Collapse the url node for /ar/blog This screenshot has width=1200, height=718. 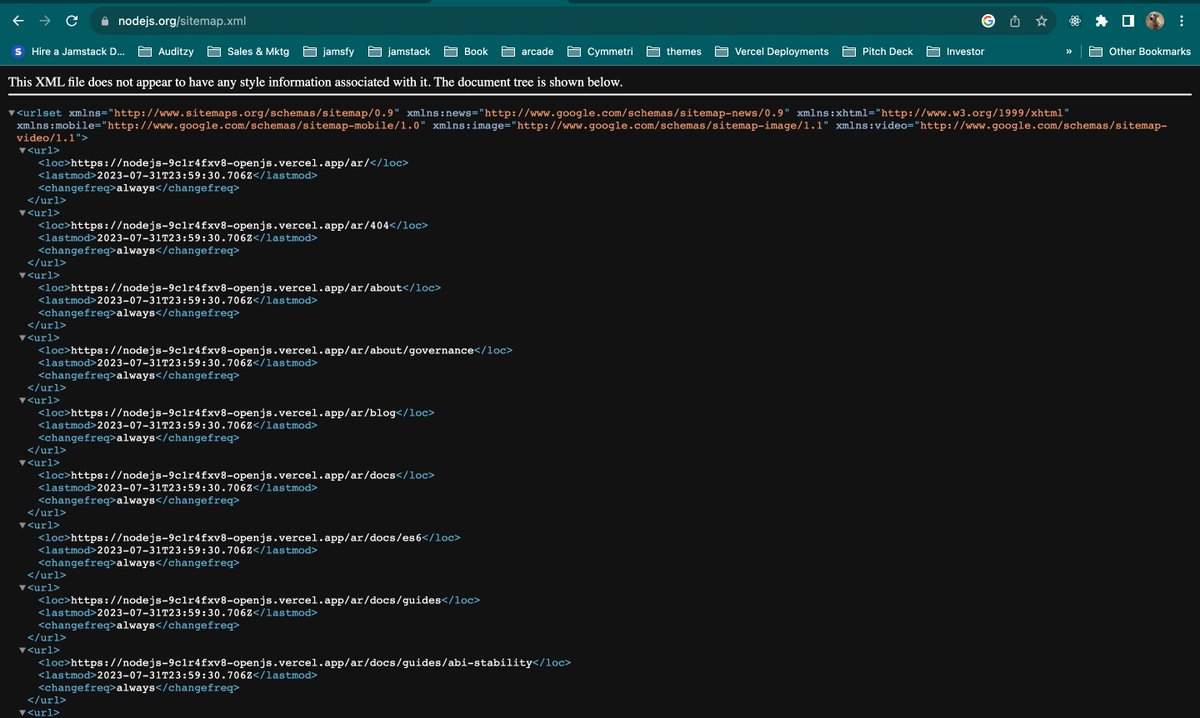point(23,400)
